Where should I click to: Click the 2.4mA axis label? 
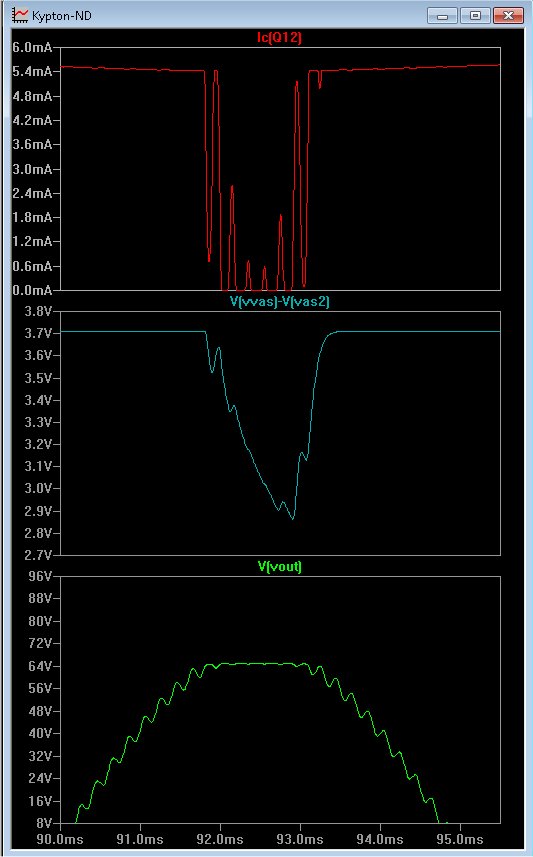point(32,193)
